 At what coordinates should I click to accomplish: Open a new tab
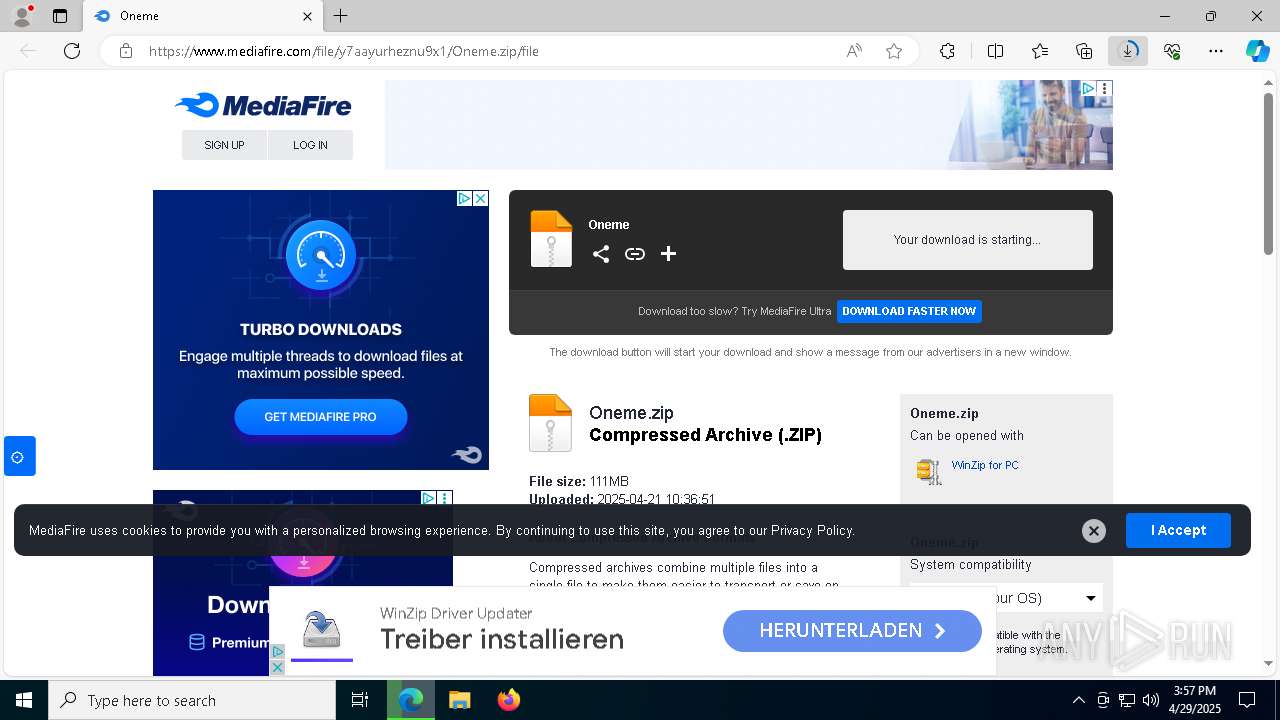pos(341,16)
